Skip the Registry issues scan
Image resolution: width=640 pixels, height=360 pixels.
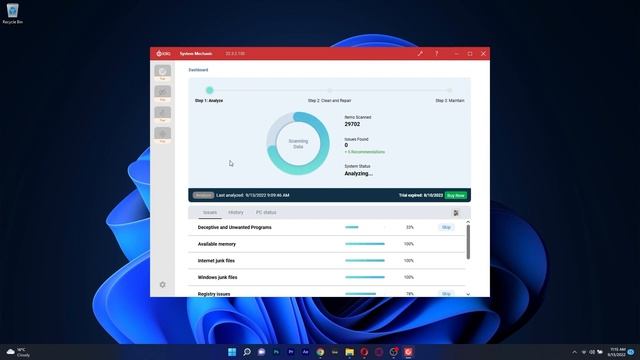(446, 293)
